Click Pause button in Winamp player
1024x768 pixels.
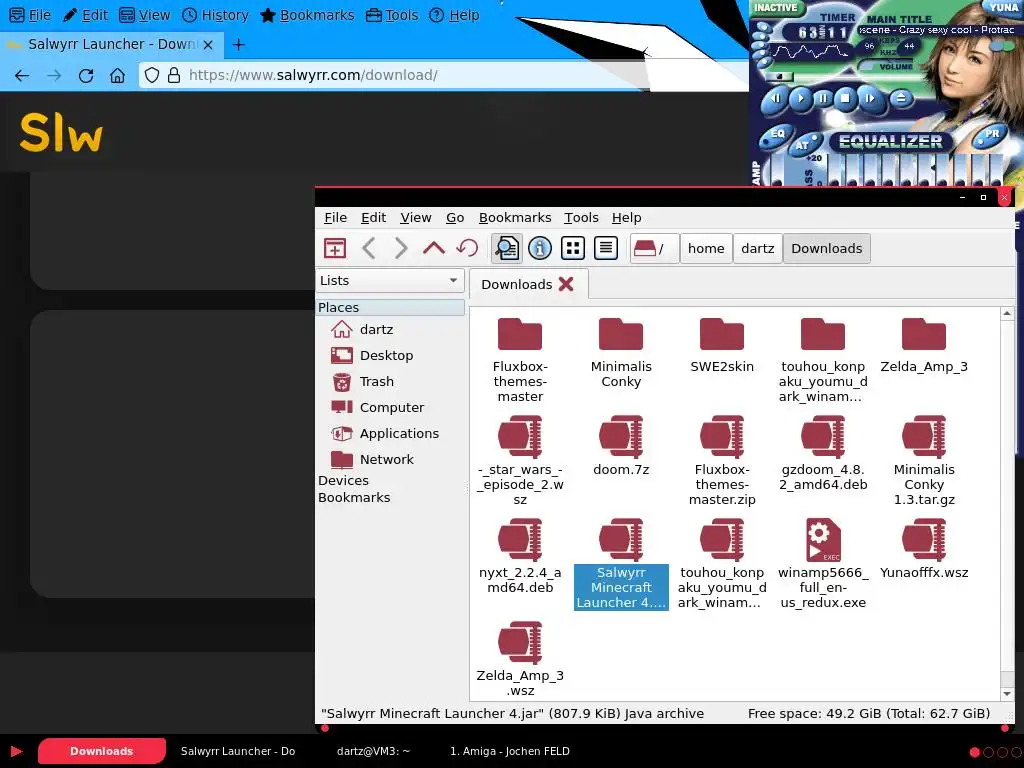point(823,99)
